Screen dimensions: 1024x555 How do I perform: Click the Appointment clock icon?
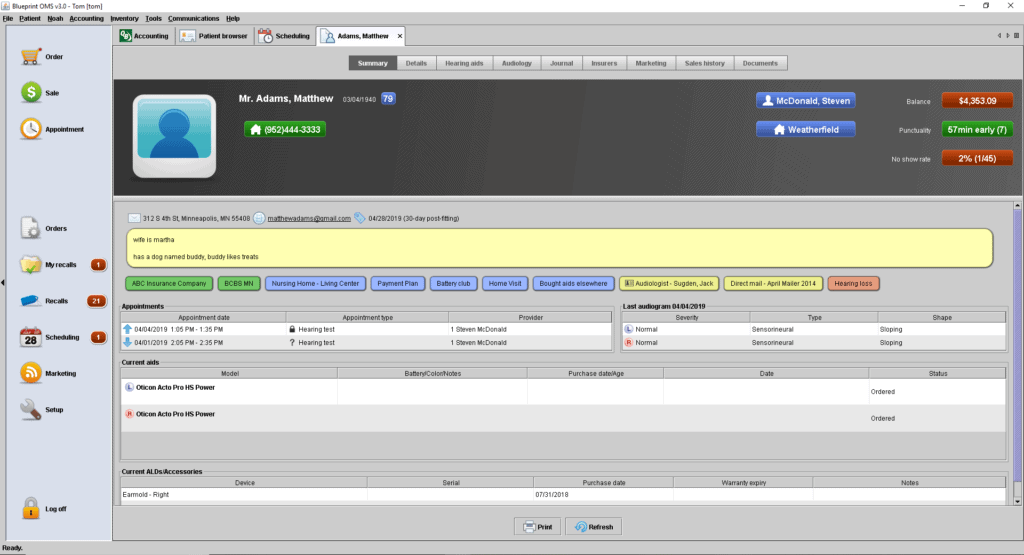pyautogui.click(x=30, y=129)
